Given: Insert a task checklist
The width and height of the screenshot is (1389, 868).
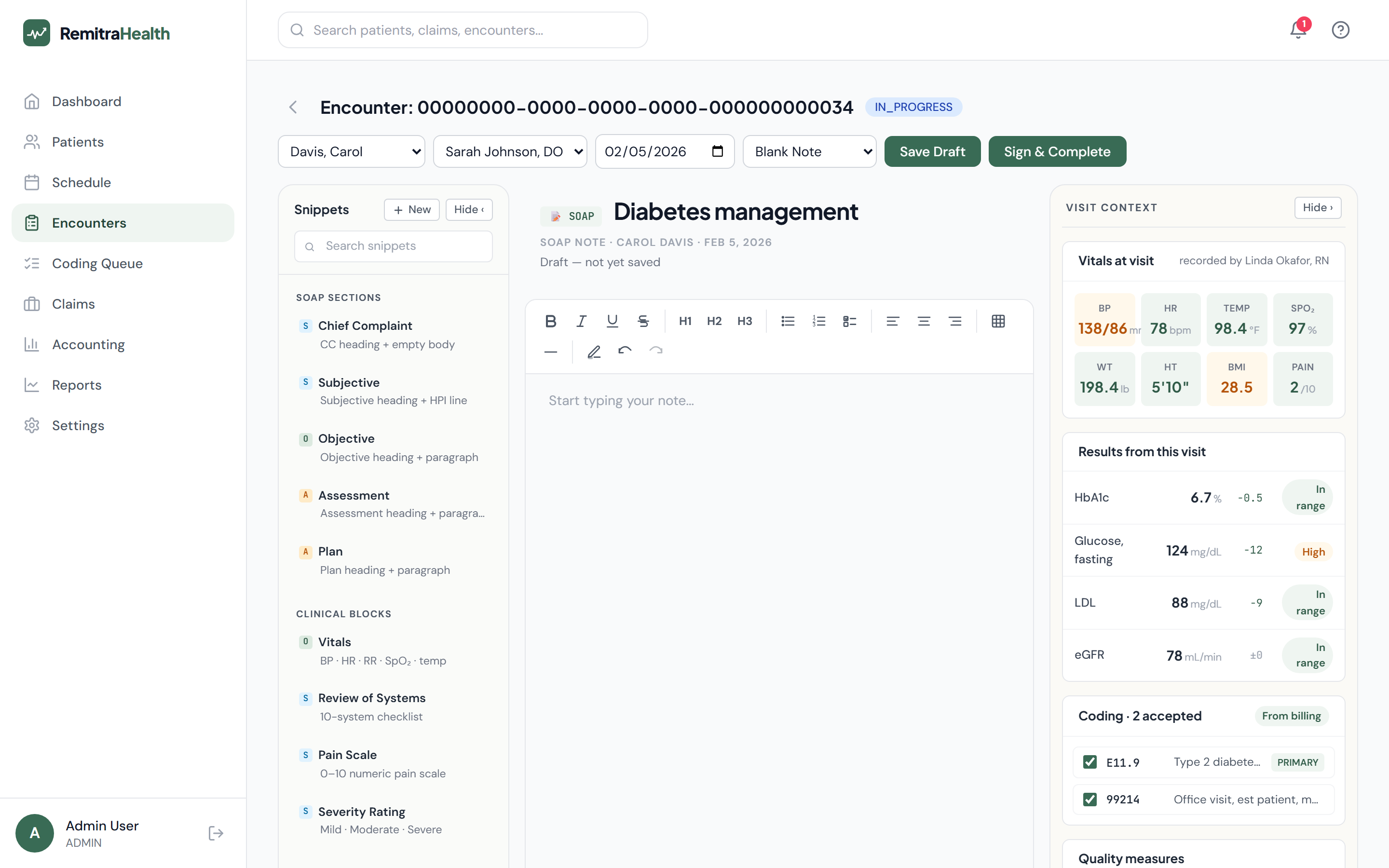Looking at the screenshot, I should 850,321.
